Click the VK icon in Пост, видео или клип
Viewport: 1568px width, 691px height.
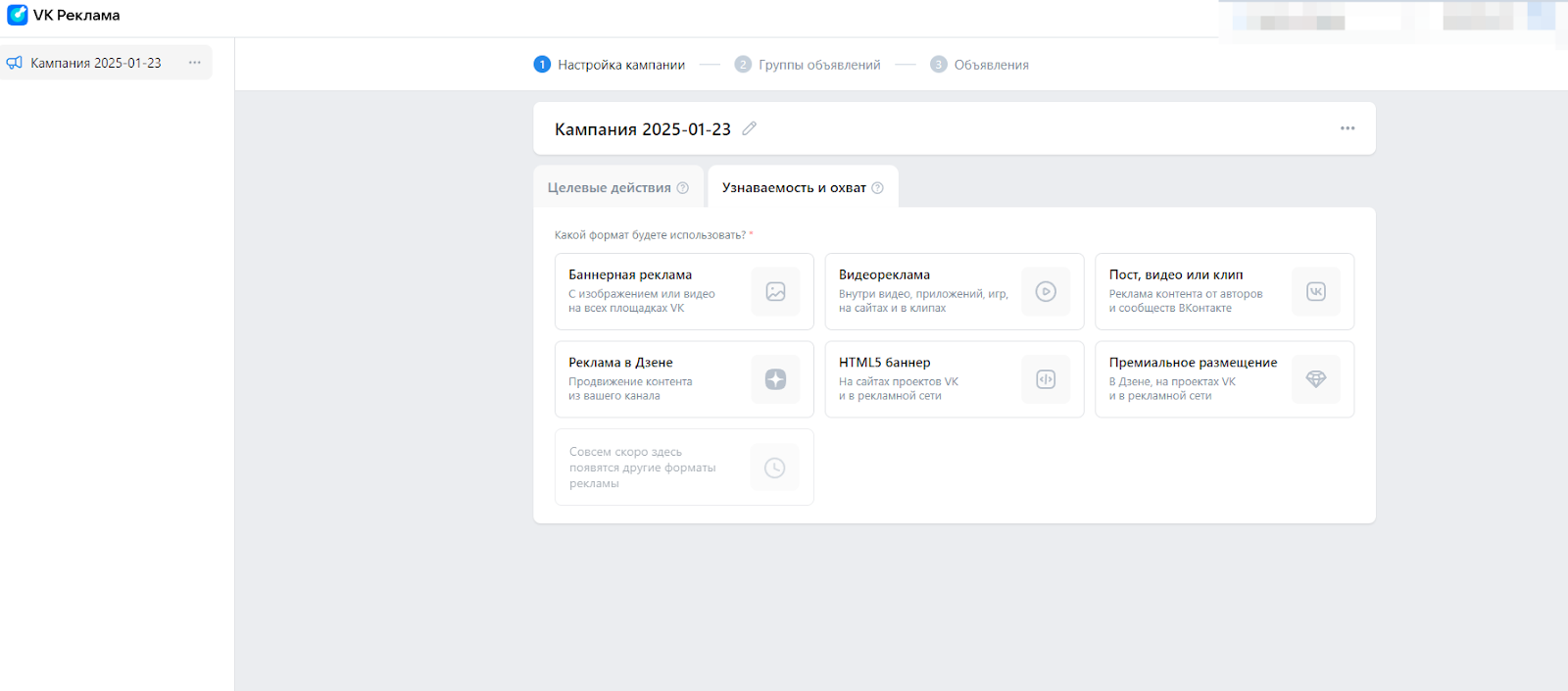click(1315, 292)
